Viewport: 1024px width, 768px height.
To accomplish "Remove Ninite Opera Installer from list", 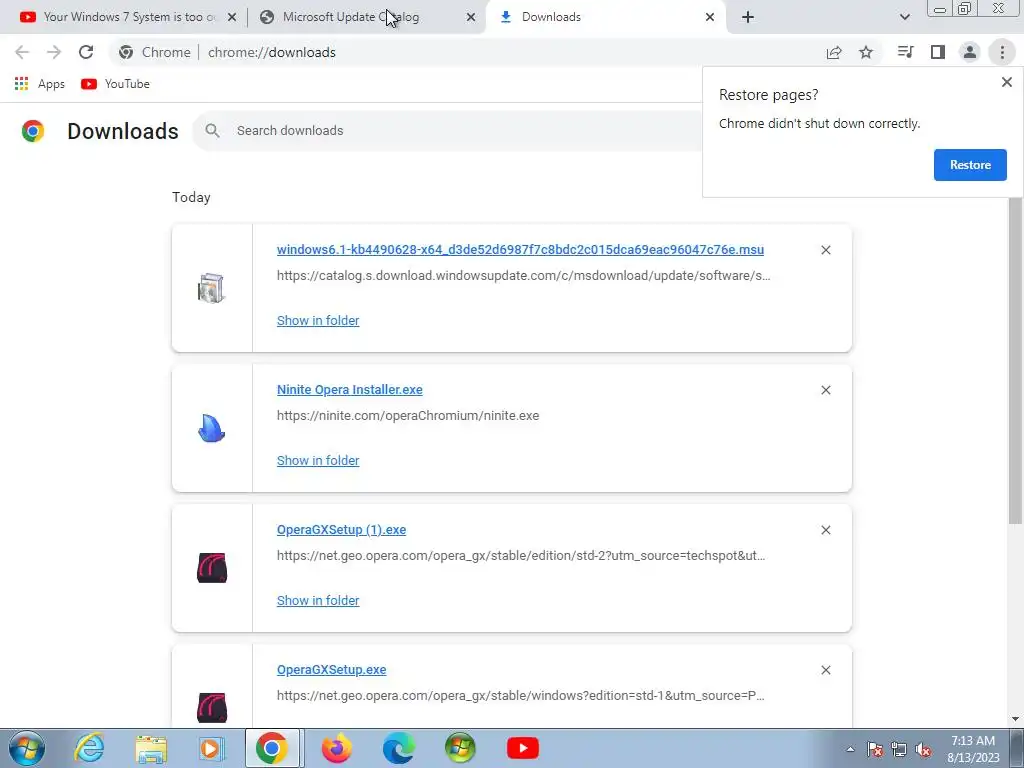I will click(825, 390).
